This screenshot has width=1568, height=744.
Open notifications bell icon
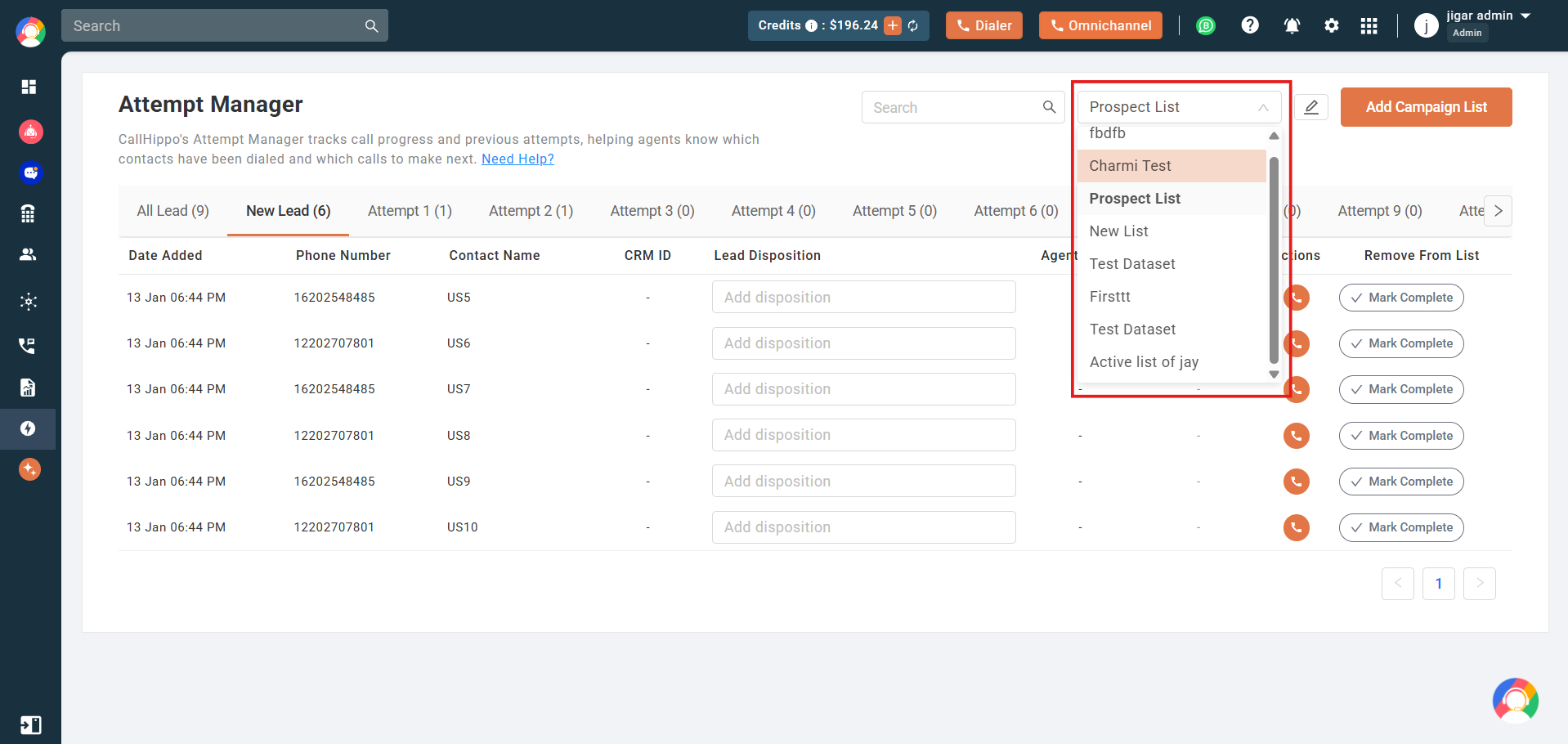click(1292, 26)
